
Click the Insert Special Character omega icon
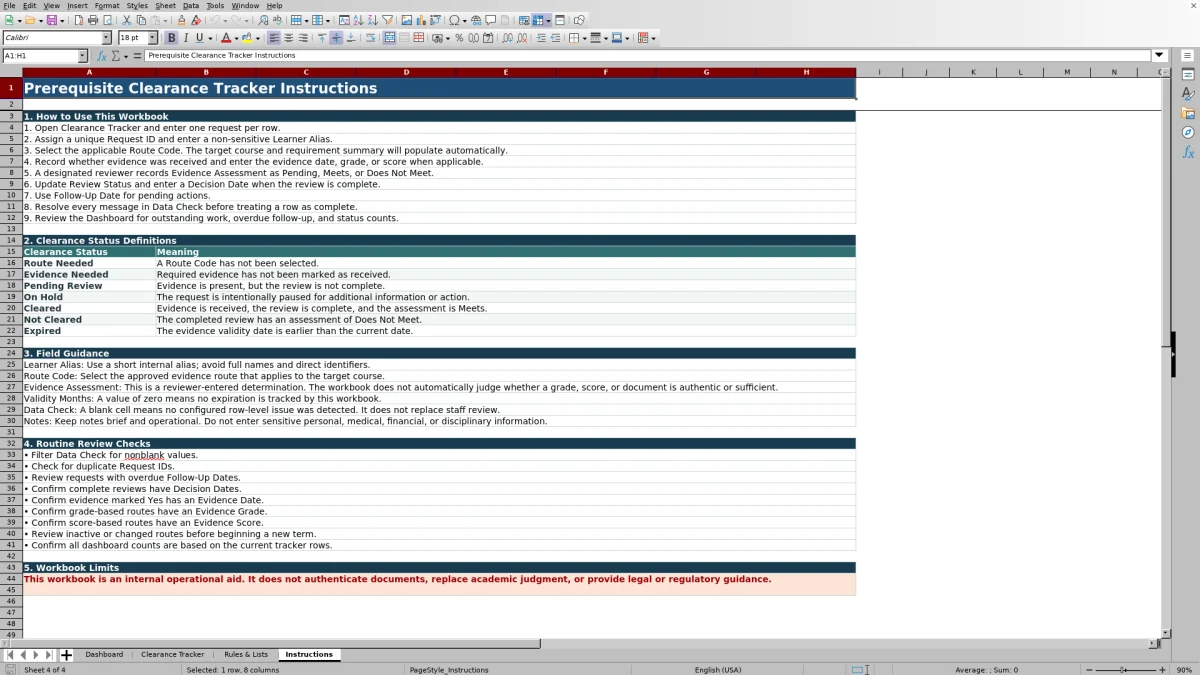[454, 20]
